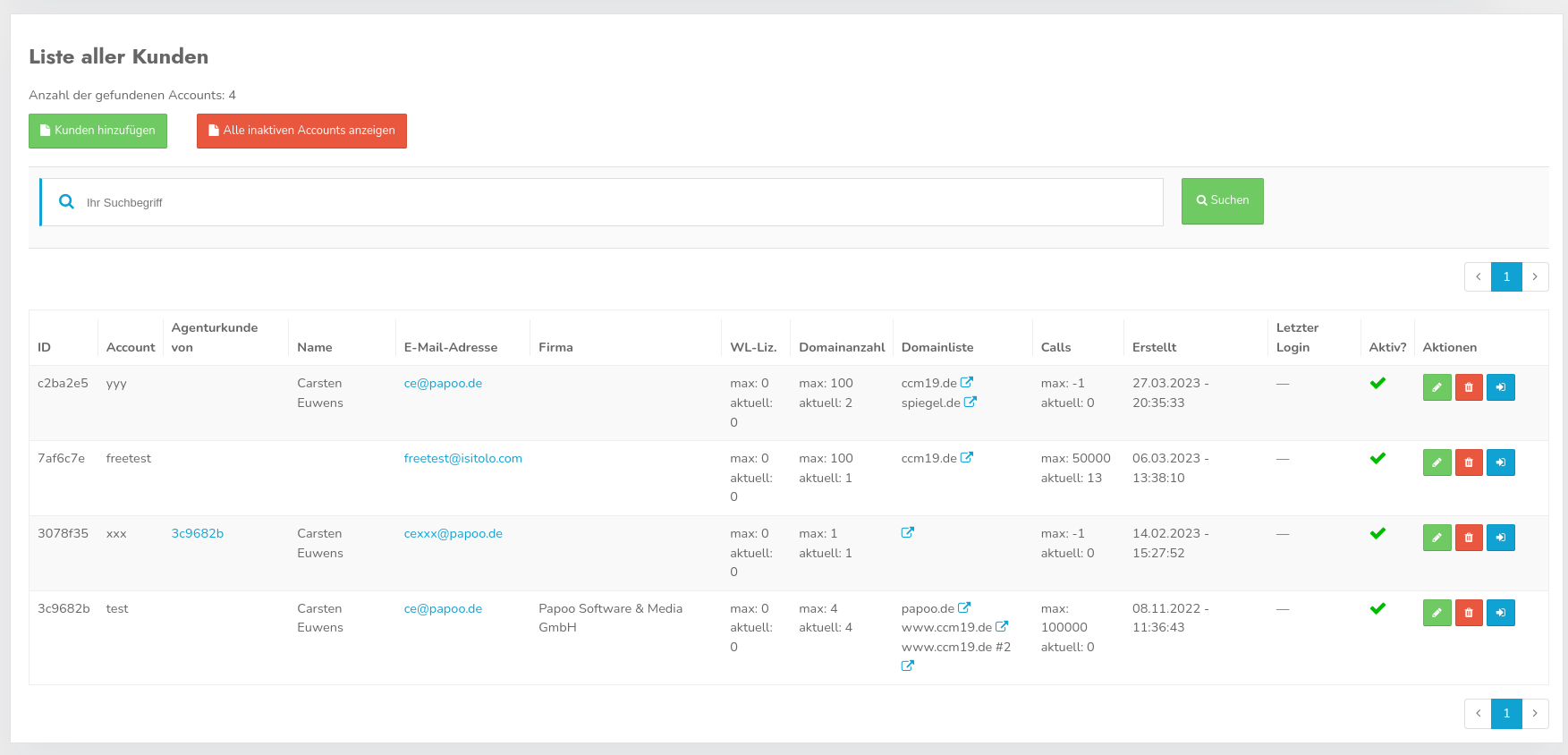Click the green Kunden hinzufügen button
Viewport: 1568px width, 755px height.
click(97, 131)
